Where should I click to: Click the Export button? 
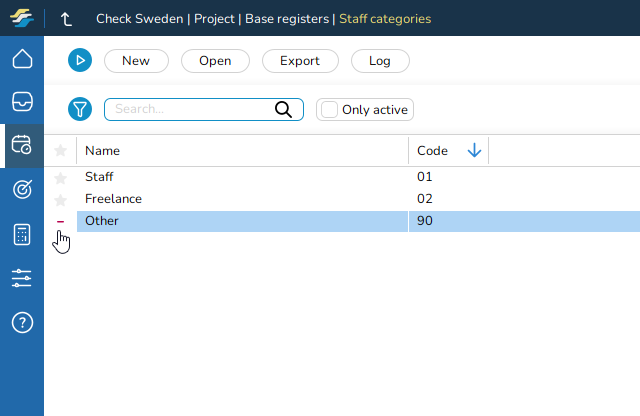pos(300,61)
